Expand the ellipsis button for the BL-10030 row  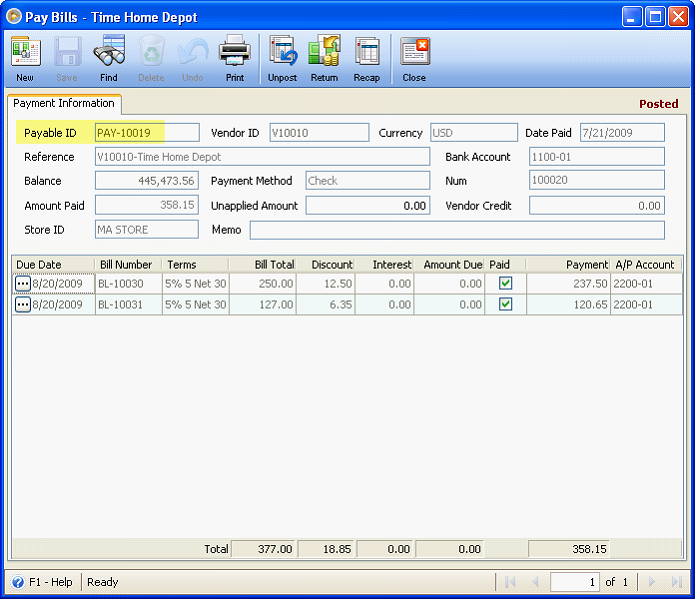pos(22,283)
